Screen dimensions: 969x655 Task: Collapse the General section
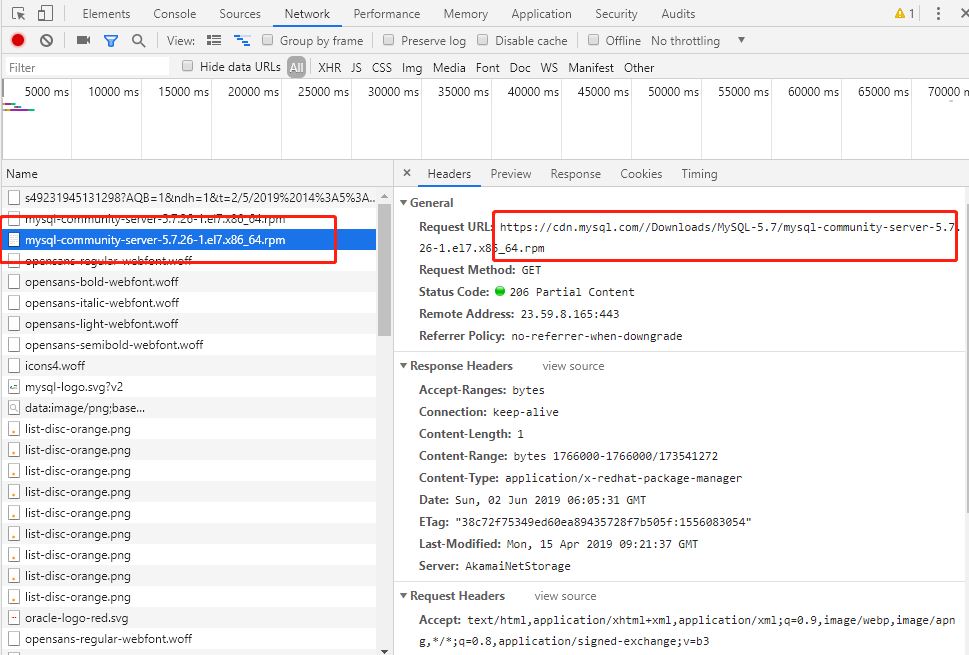tap(404, 203)
